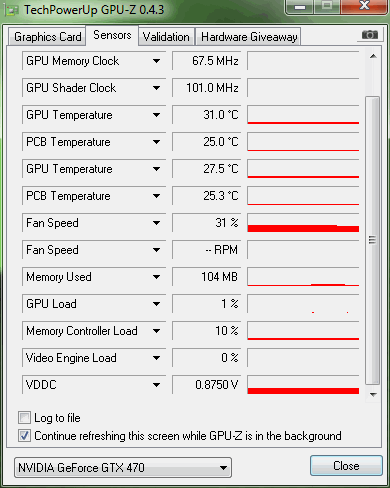The width and height of the screenshot is (390, 488).
Task: Click the Close button
Action: (346, 466)
